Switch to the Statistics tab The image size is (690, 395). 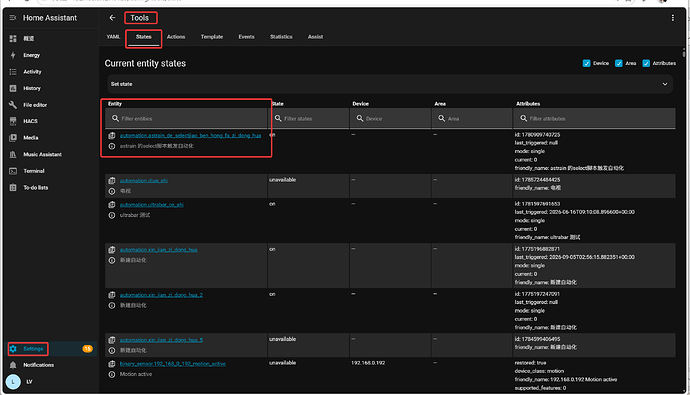coord(281,37)
